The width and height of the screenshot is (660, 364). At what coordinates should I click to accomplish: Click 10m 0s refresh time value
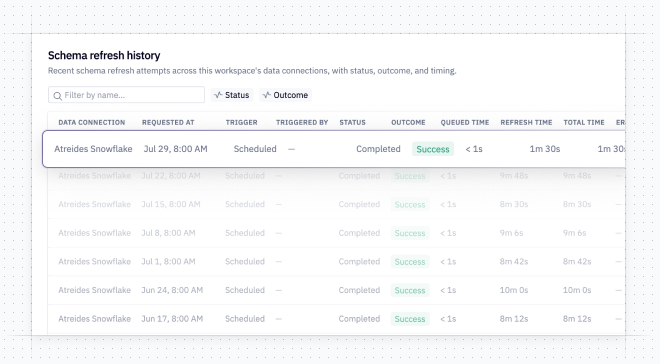[x=514, y=290]
